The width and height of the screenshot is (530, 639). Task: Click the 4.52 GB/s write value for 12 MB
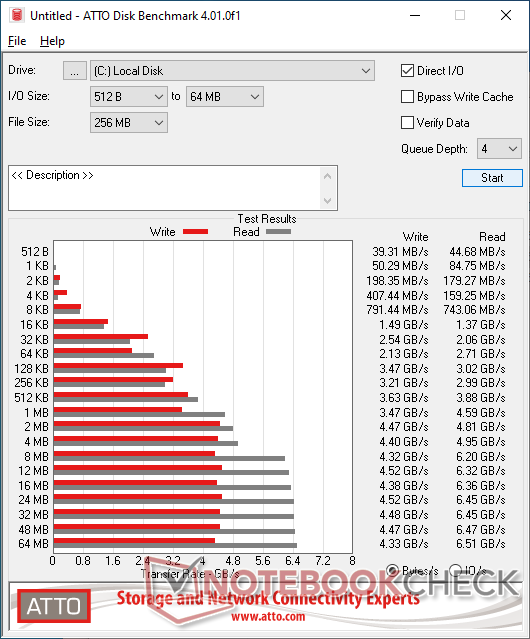[x=404, y=471]
